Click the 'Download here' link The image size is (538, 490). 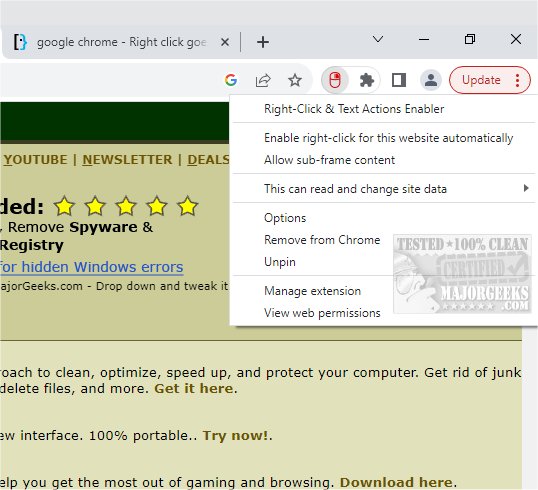[396, 482]
